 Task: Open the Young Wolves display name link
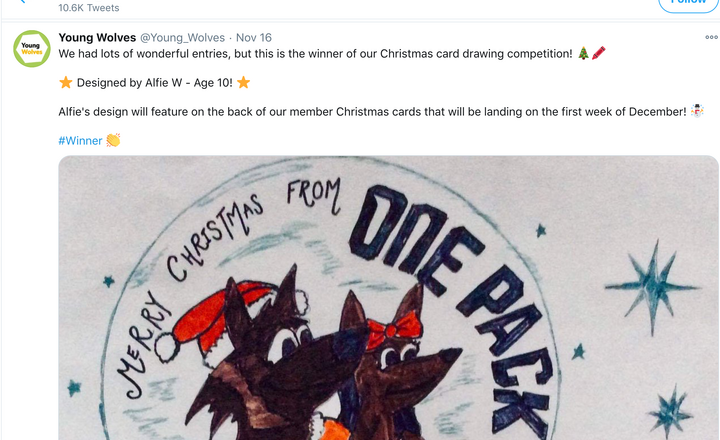pos(97,38)
